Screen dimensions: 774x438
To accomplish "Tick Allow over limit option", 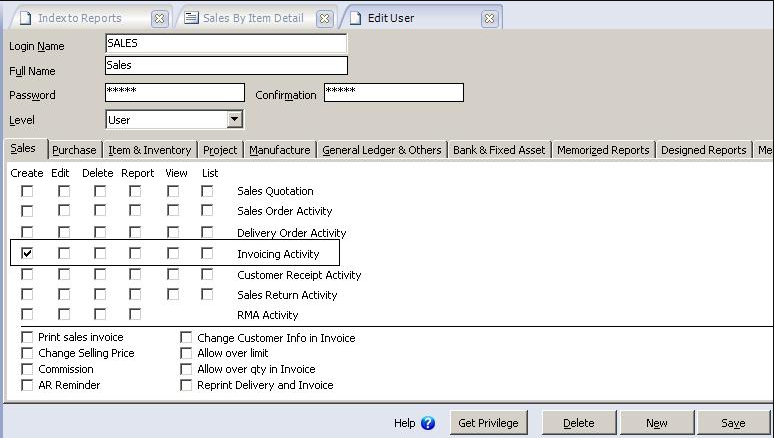I will pos(186,354).
